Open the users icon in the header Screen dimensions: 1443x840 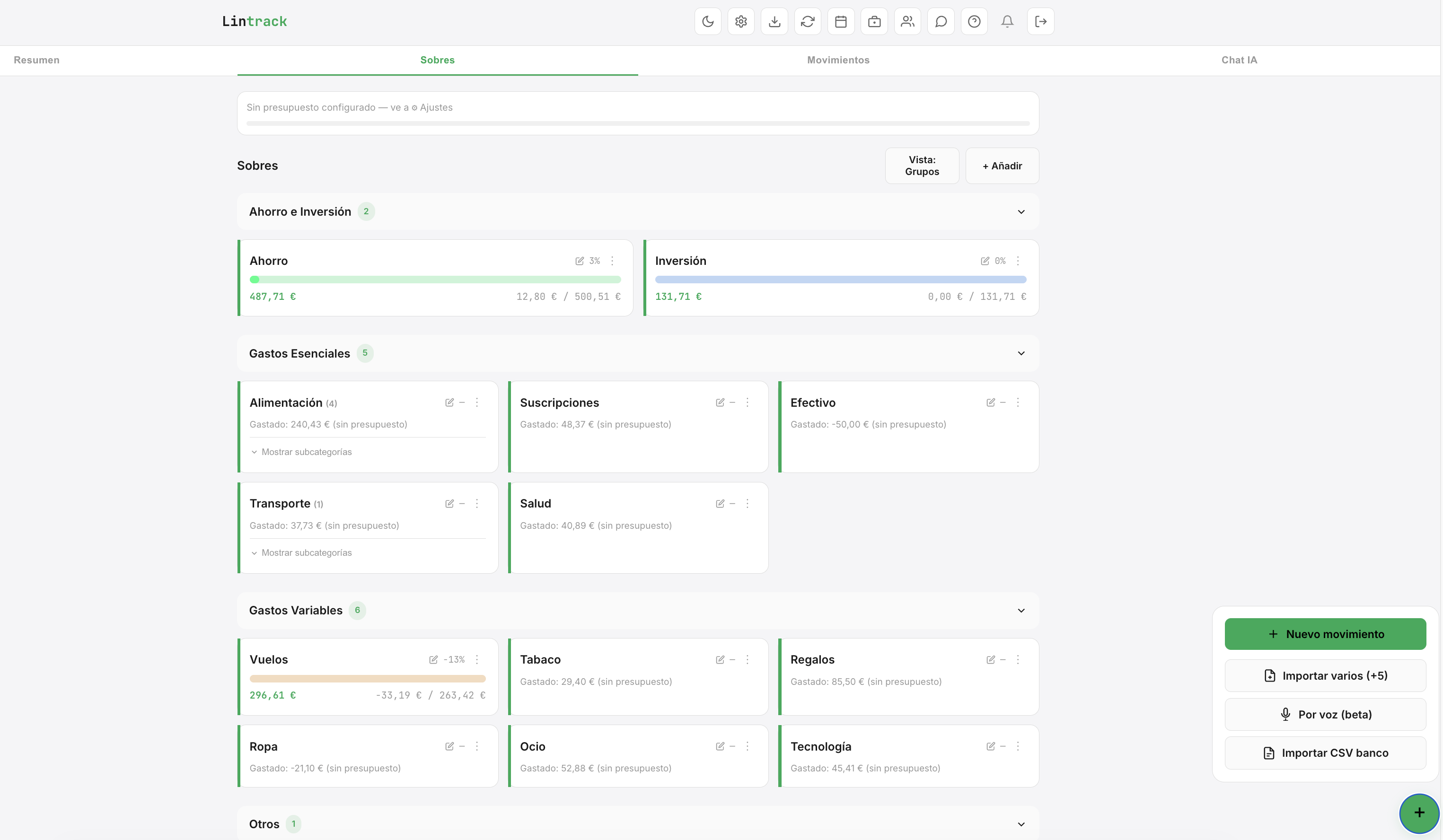(907, 22)
